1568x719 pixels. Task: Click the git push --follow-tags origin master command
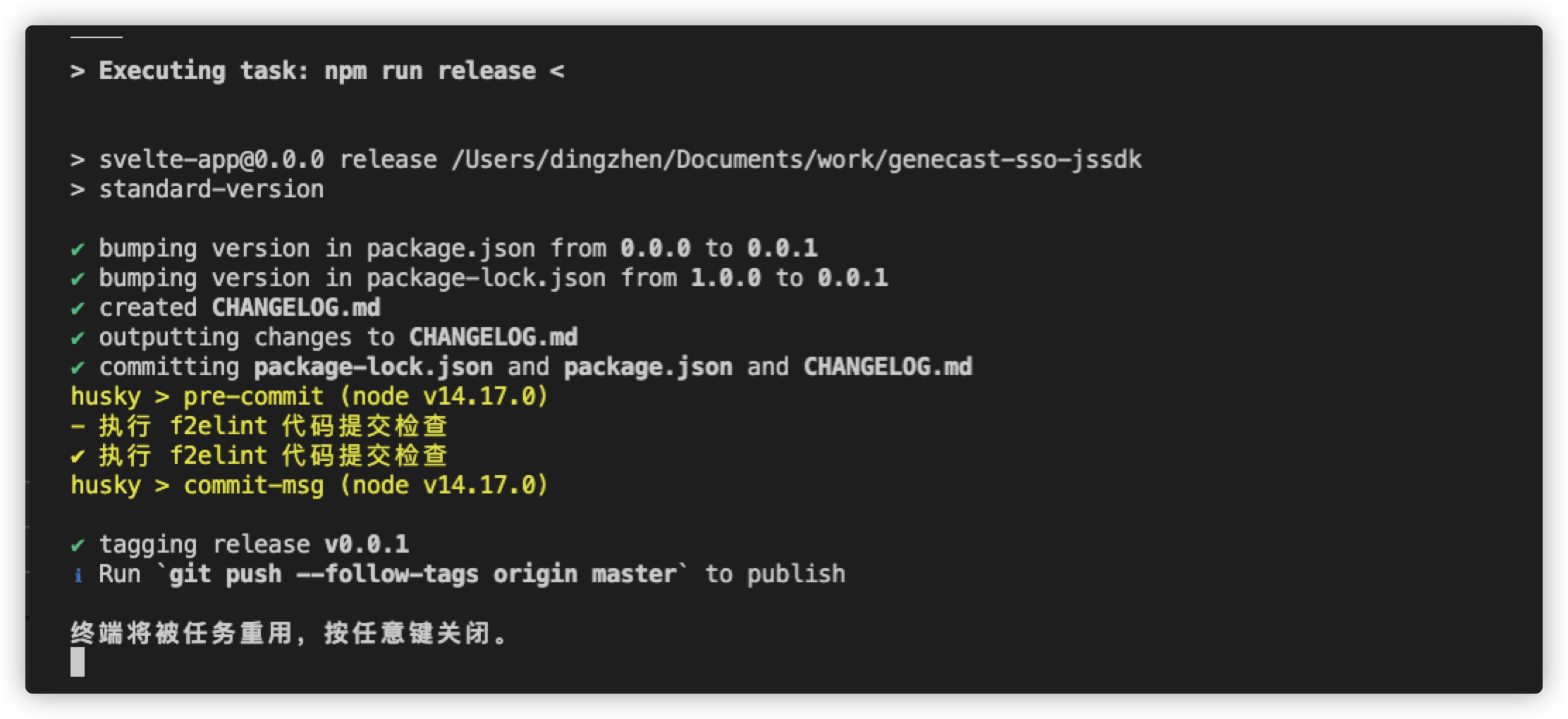tap(422, 574)
